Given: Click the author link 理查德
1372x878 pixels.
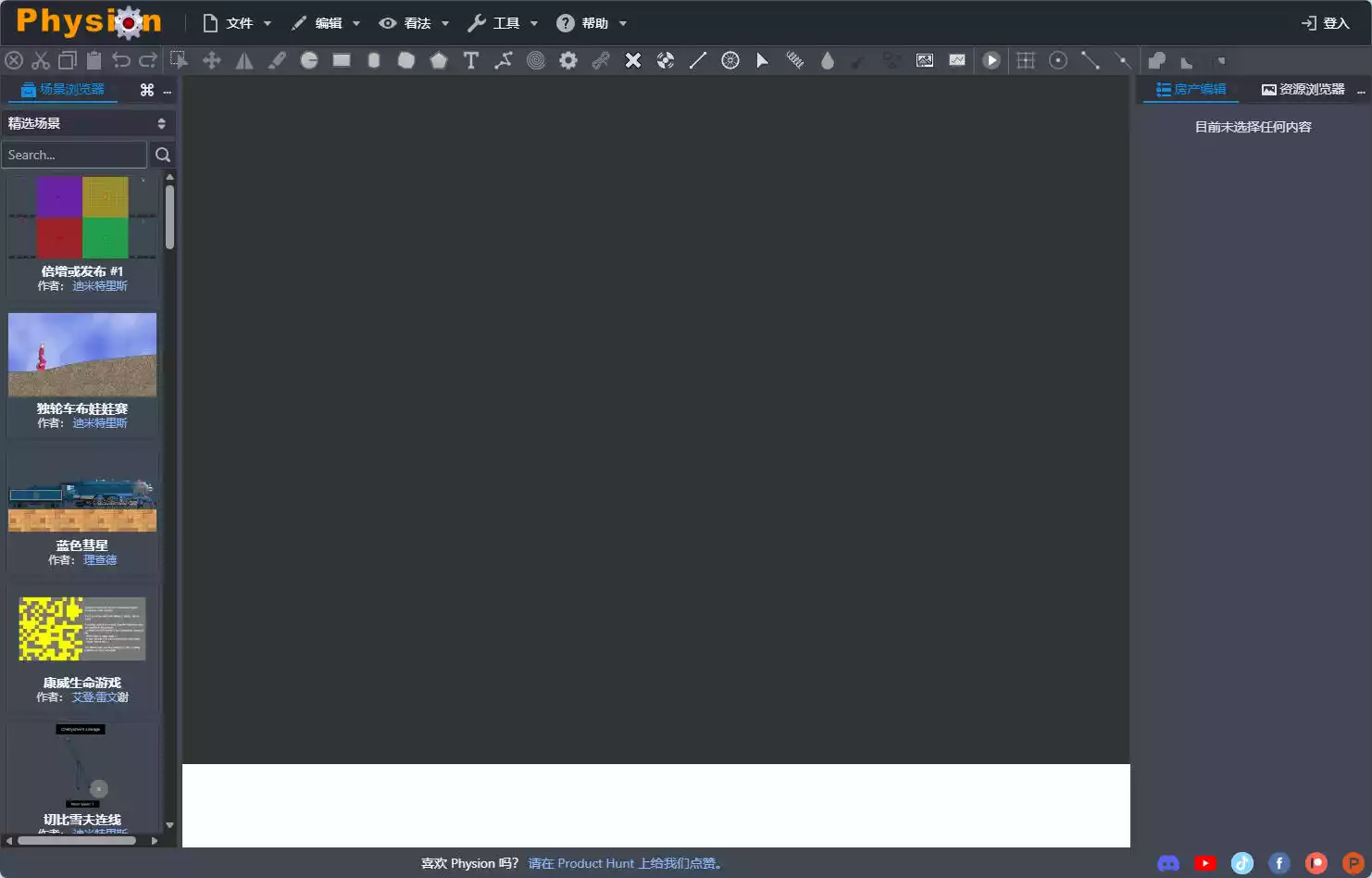Looking at the screenshot, I should 100,560.
